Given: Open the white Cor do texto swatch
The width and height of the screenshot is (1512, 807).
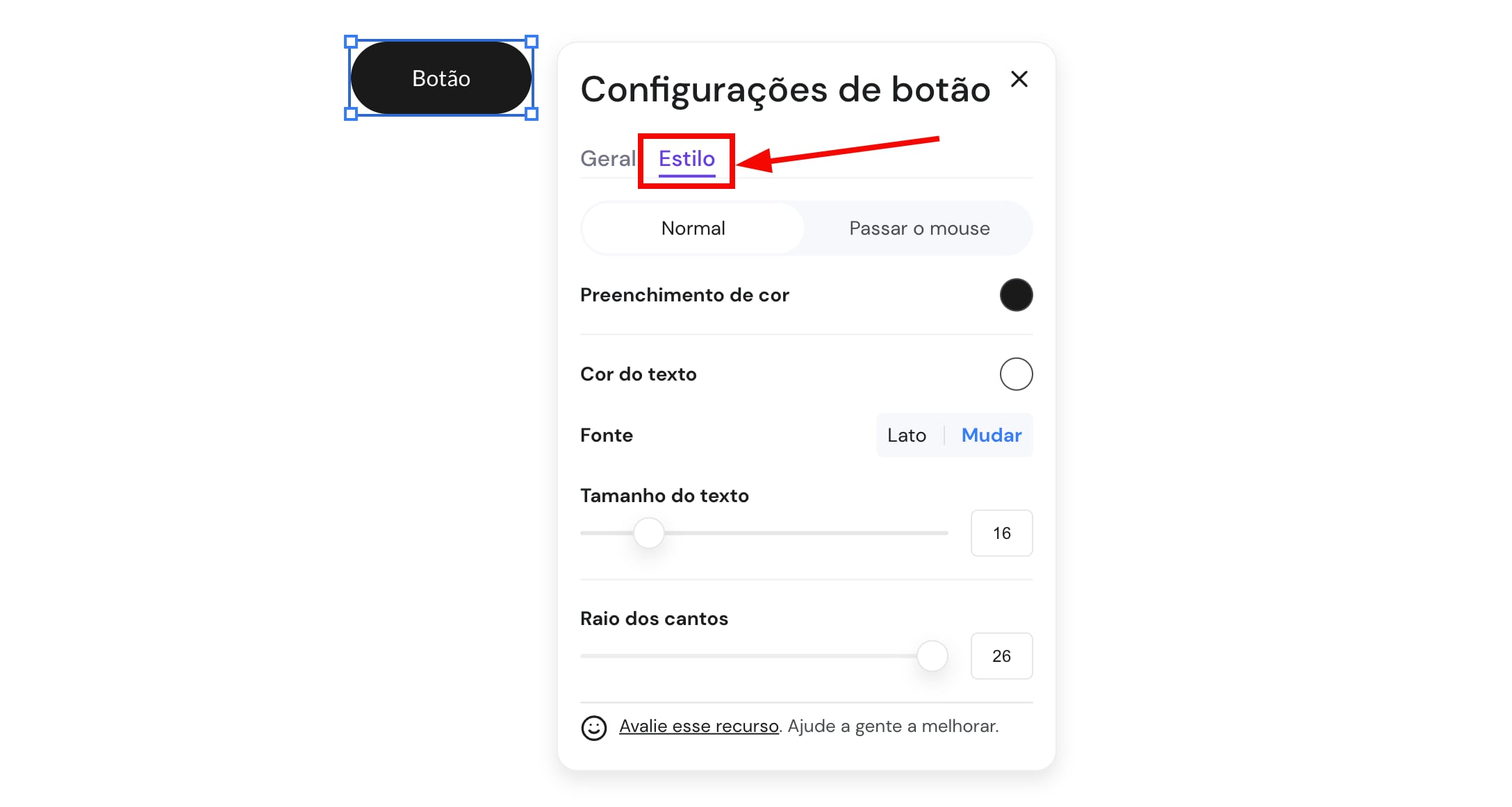Looking at the screenshot, I should (1016, 374).
